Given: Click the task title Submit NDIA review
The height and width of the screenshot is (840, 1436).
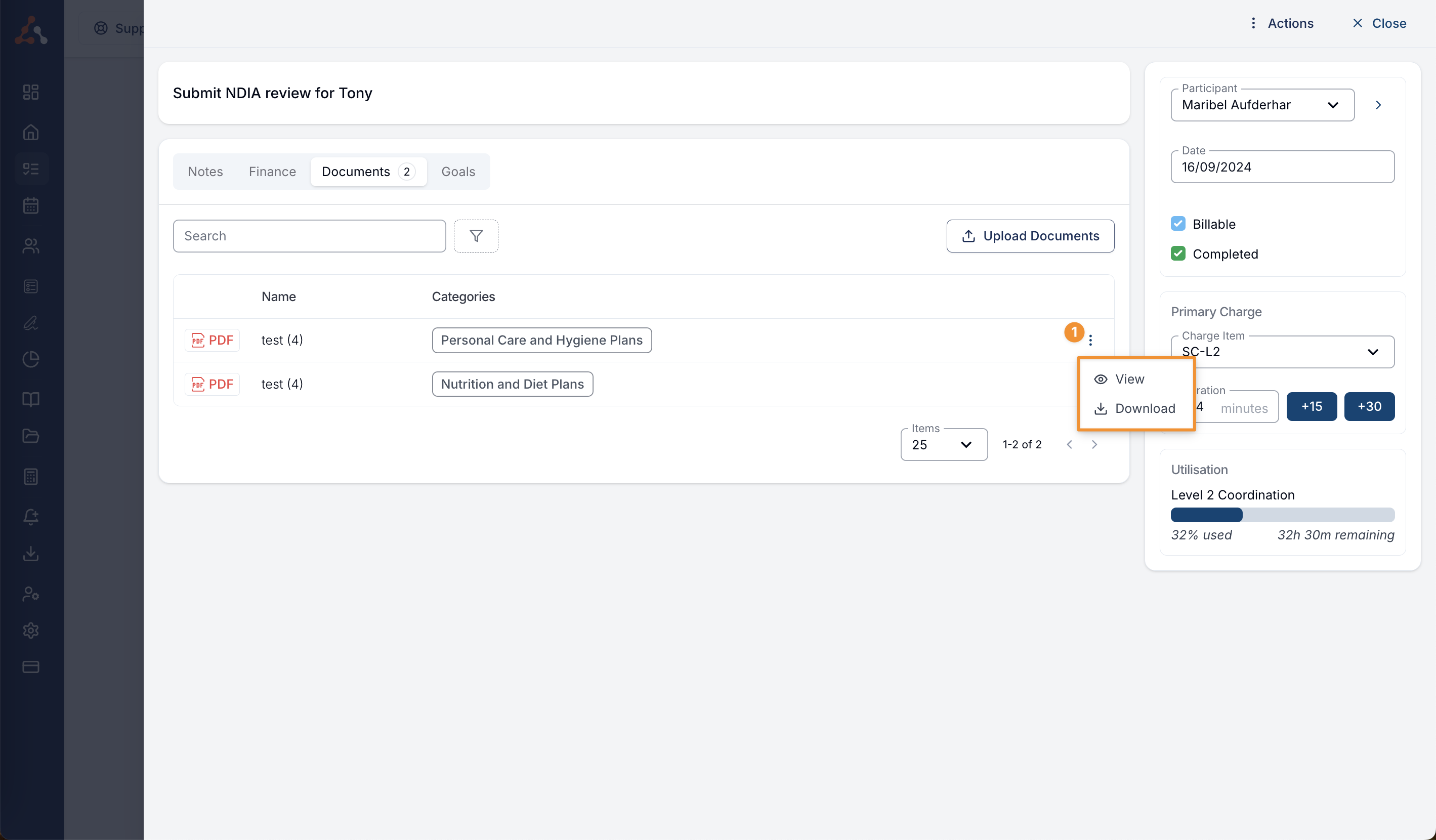Looking at the screenshot, I should [x=272, y=93].
